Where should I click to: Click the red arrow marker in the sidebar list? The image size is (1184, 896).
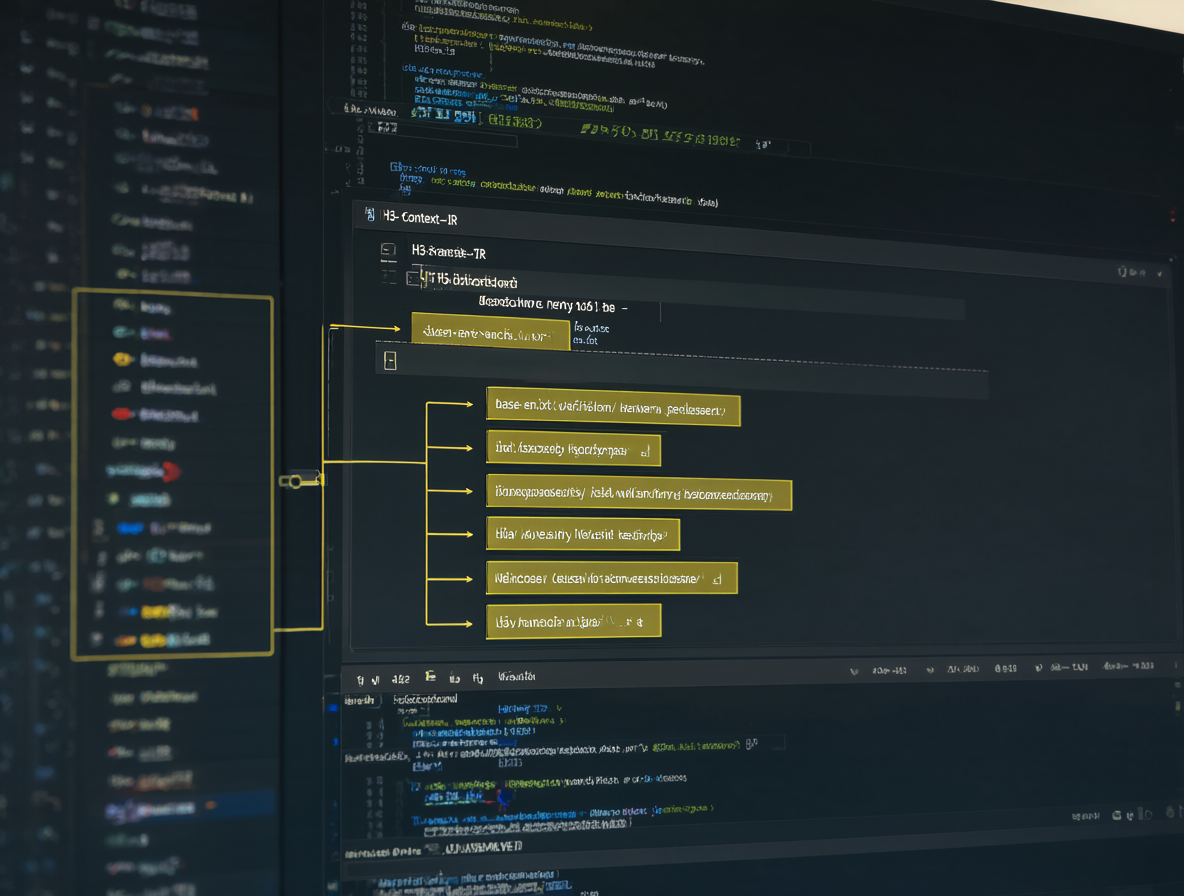[171, 471]
